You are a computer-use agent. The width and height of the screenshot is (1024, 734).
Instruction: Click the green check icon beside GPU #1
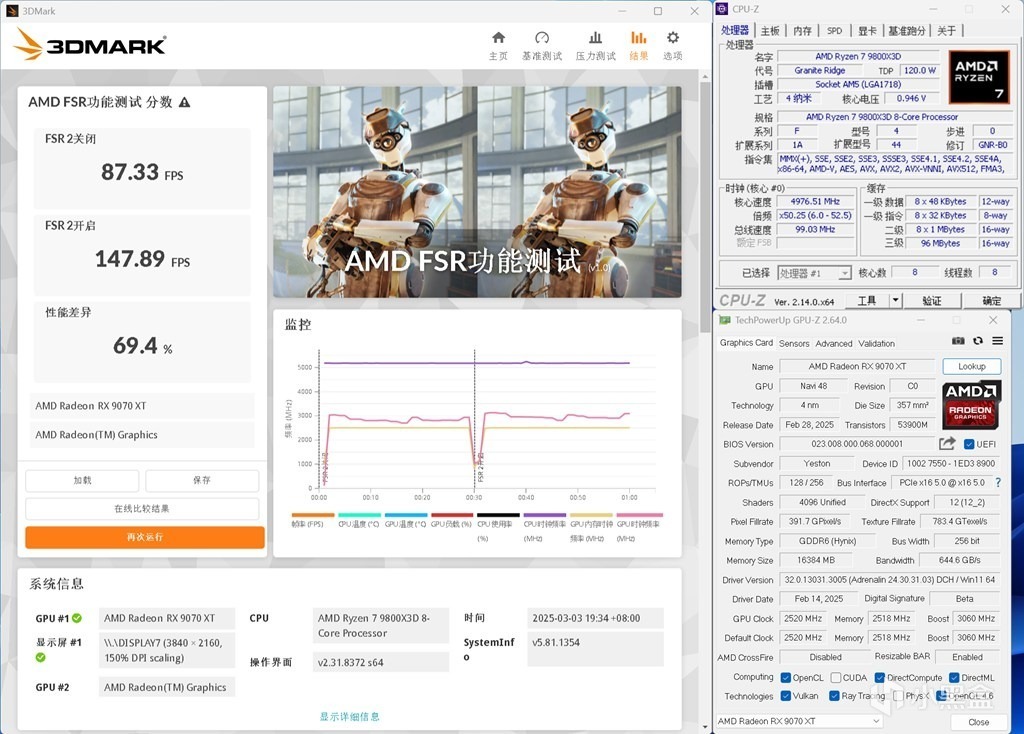pos(77,618)
